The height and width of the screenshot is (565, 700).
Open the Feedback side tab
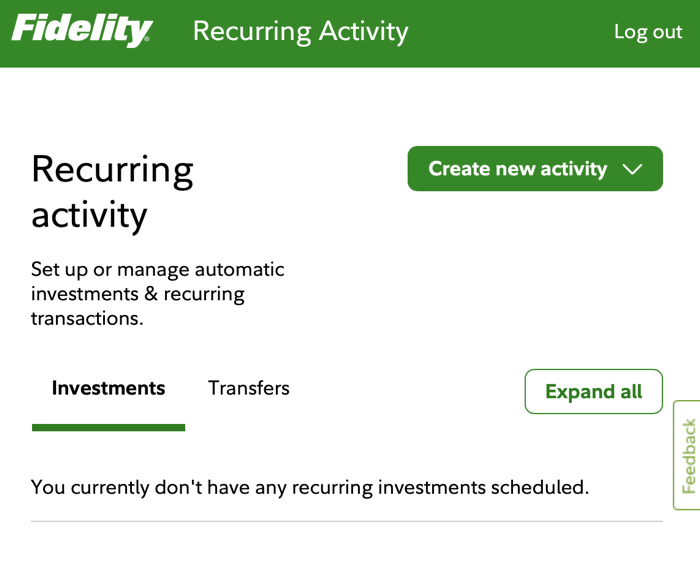point(688,455)
